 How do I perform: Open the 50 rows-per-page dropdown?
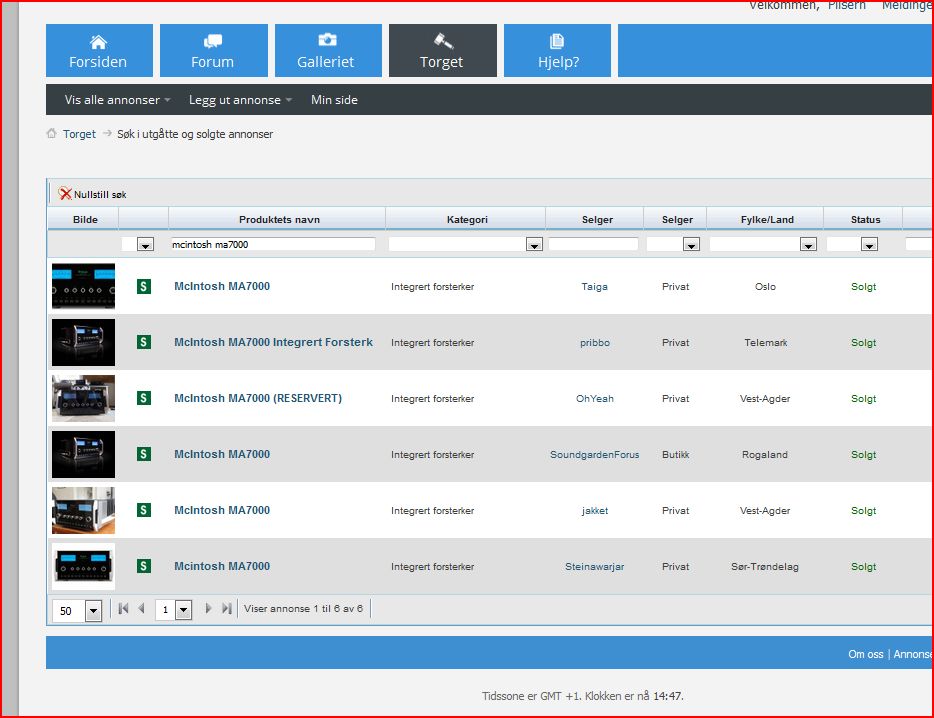coord(93,610)
